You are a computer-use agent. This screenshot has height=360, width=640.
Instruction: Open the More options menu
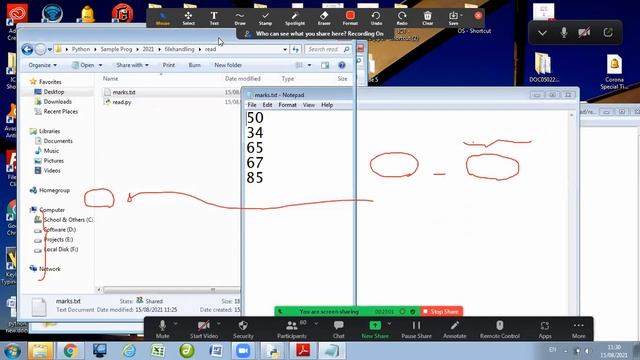pyautogui.click(x=578, y=329)
